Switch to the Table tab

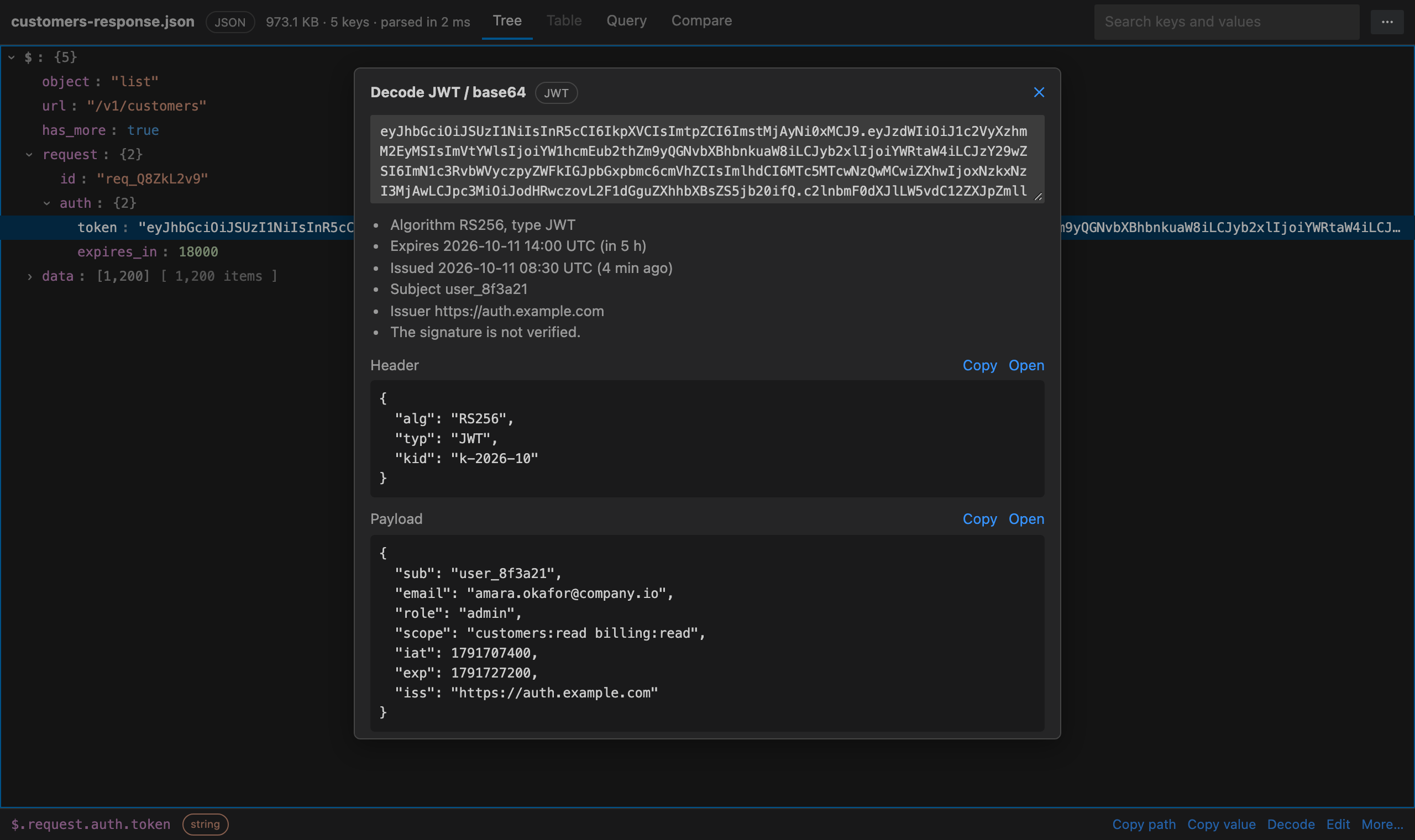(564, 21)
